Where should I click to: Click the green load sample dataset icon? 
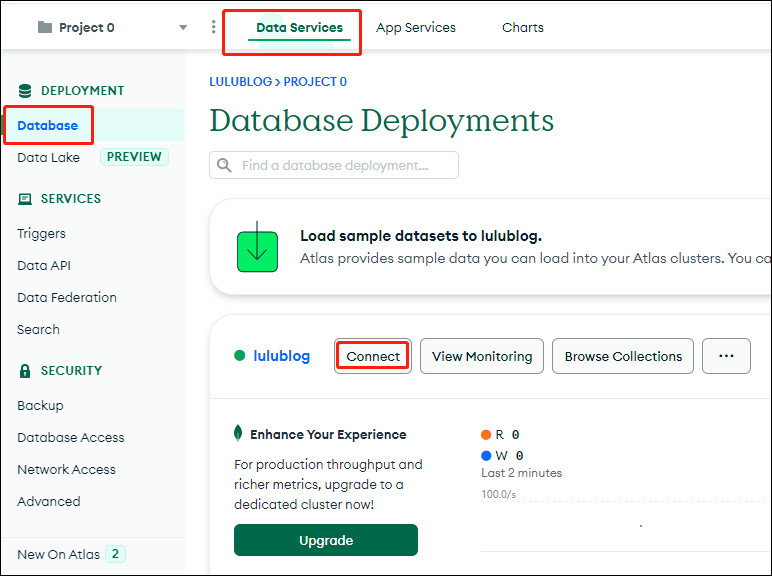point(257,248)
